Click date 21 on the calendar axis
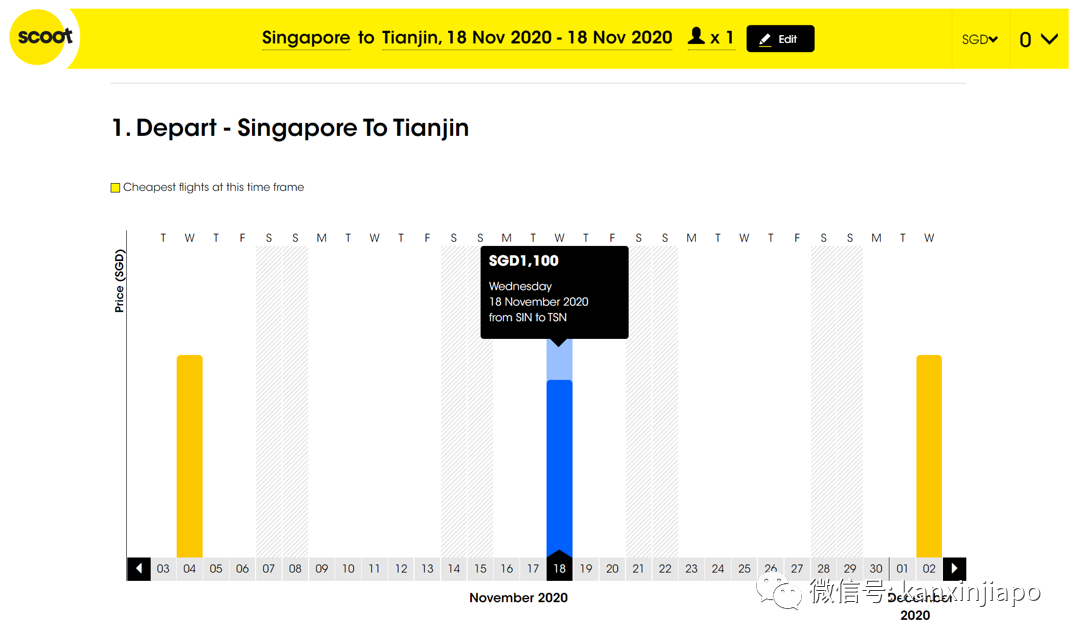The width and height of the screenshot is (1076, 641). click(639, 568)
